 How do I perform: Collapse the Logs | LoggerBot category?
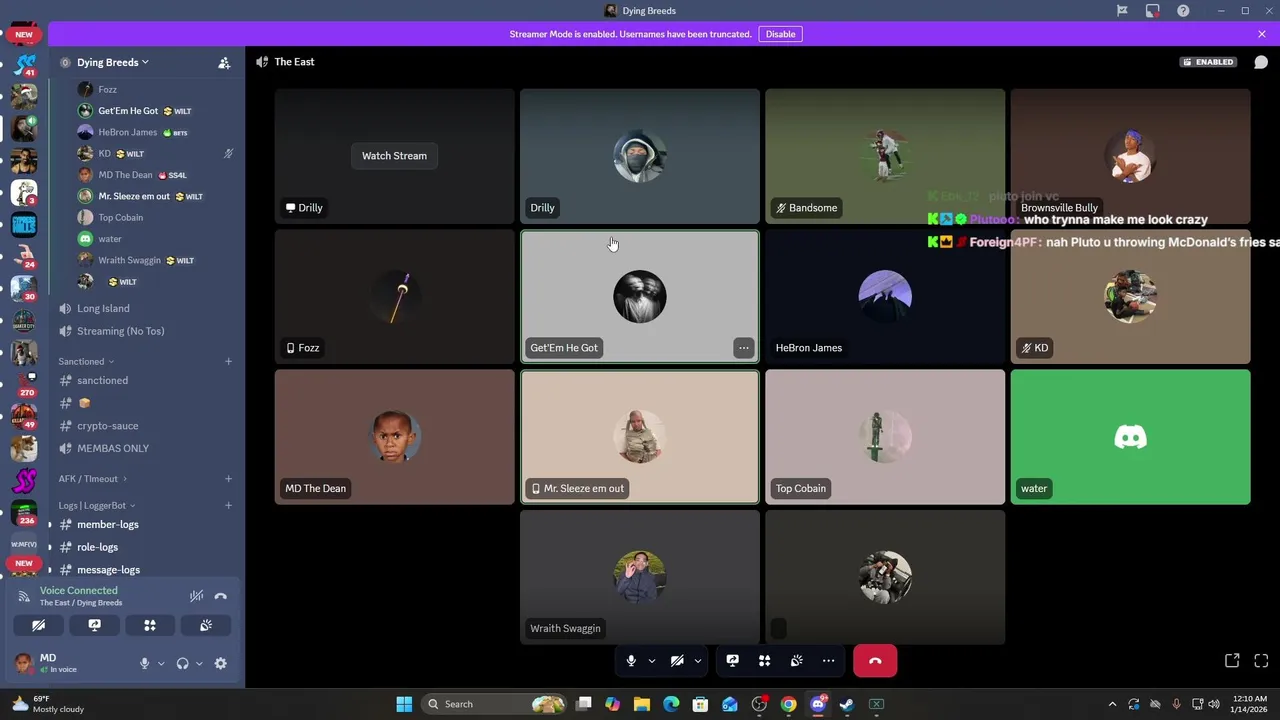tap(96, 506)
